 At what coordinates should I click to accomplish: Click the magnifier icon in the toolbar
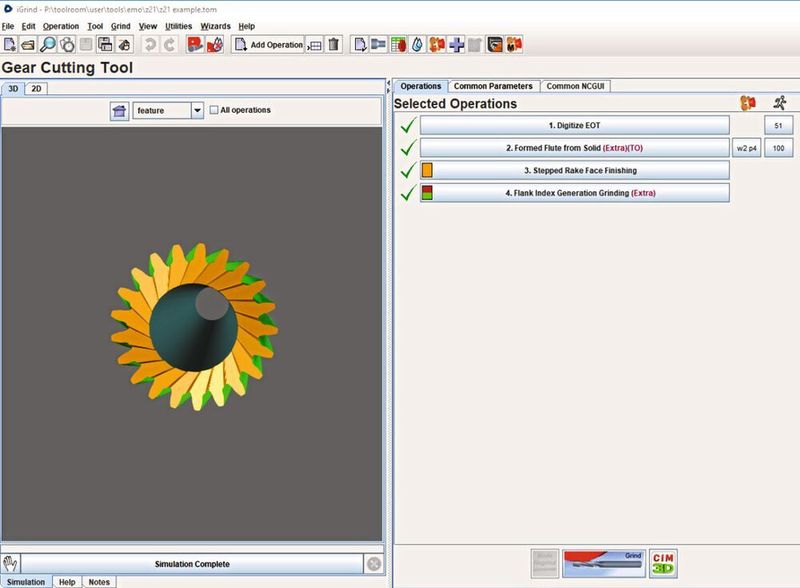[x=47, y=44]
